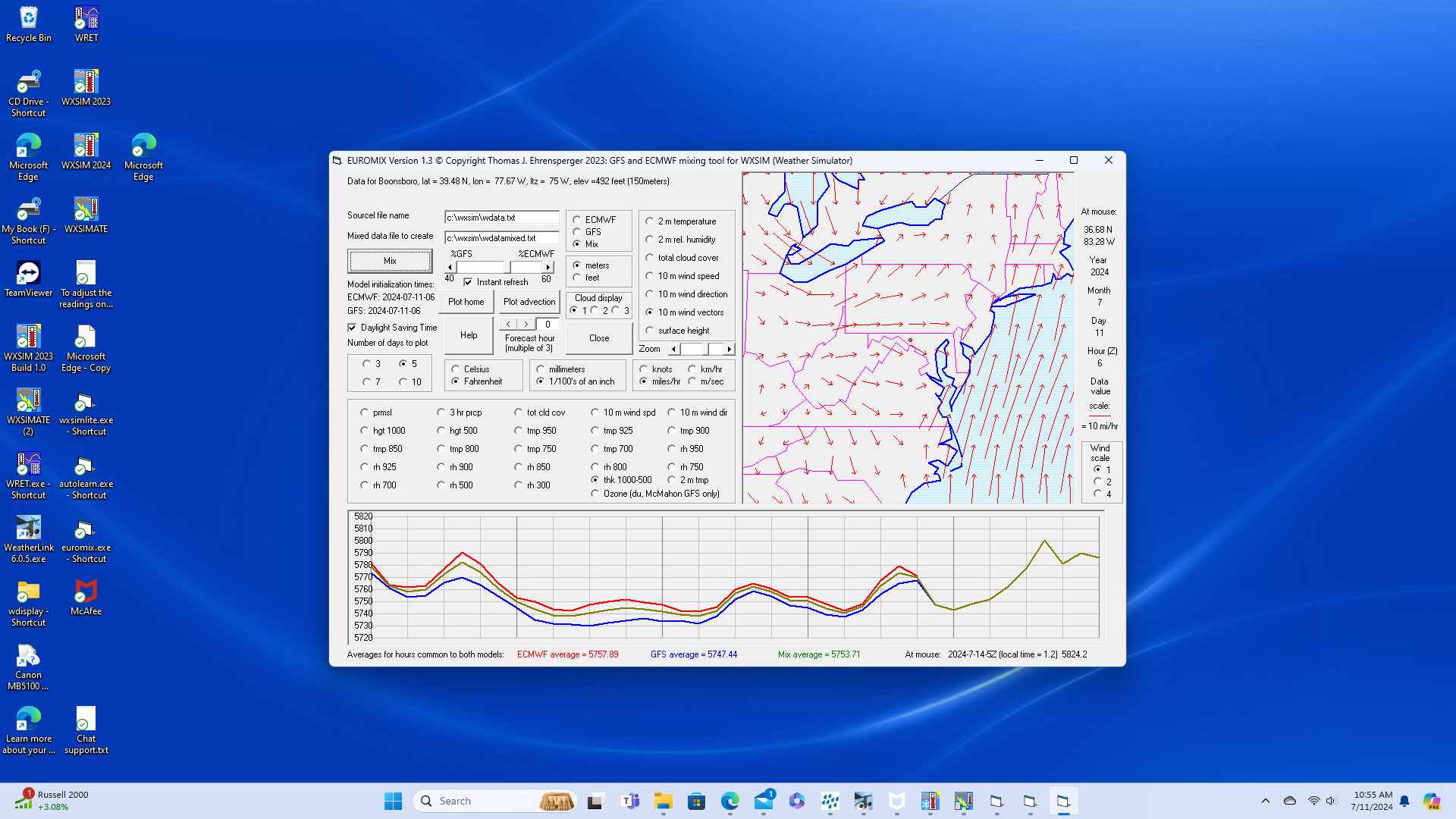Open the Mail app in taskbar
This screenshot has height=819, width=1456.
pos(764,801)
